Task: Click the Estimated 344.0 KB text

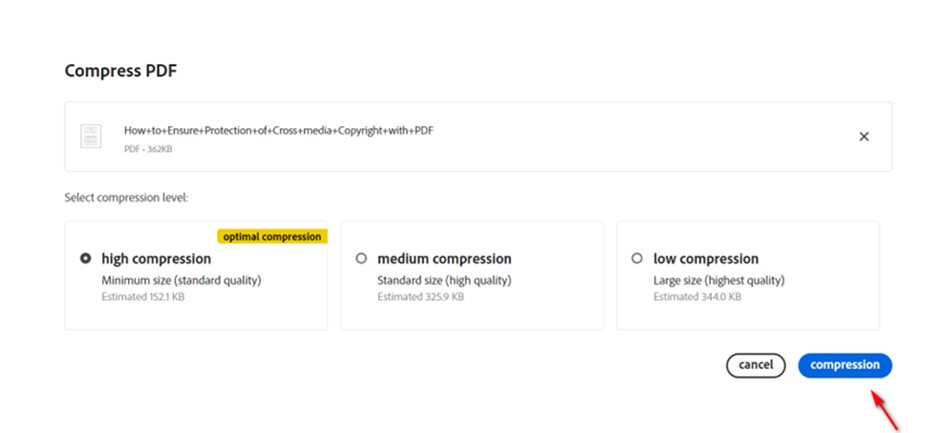Action: [697, 297]
